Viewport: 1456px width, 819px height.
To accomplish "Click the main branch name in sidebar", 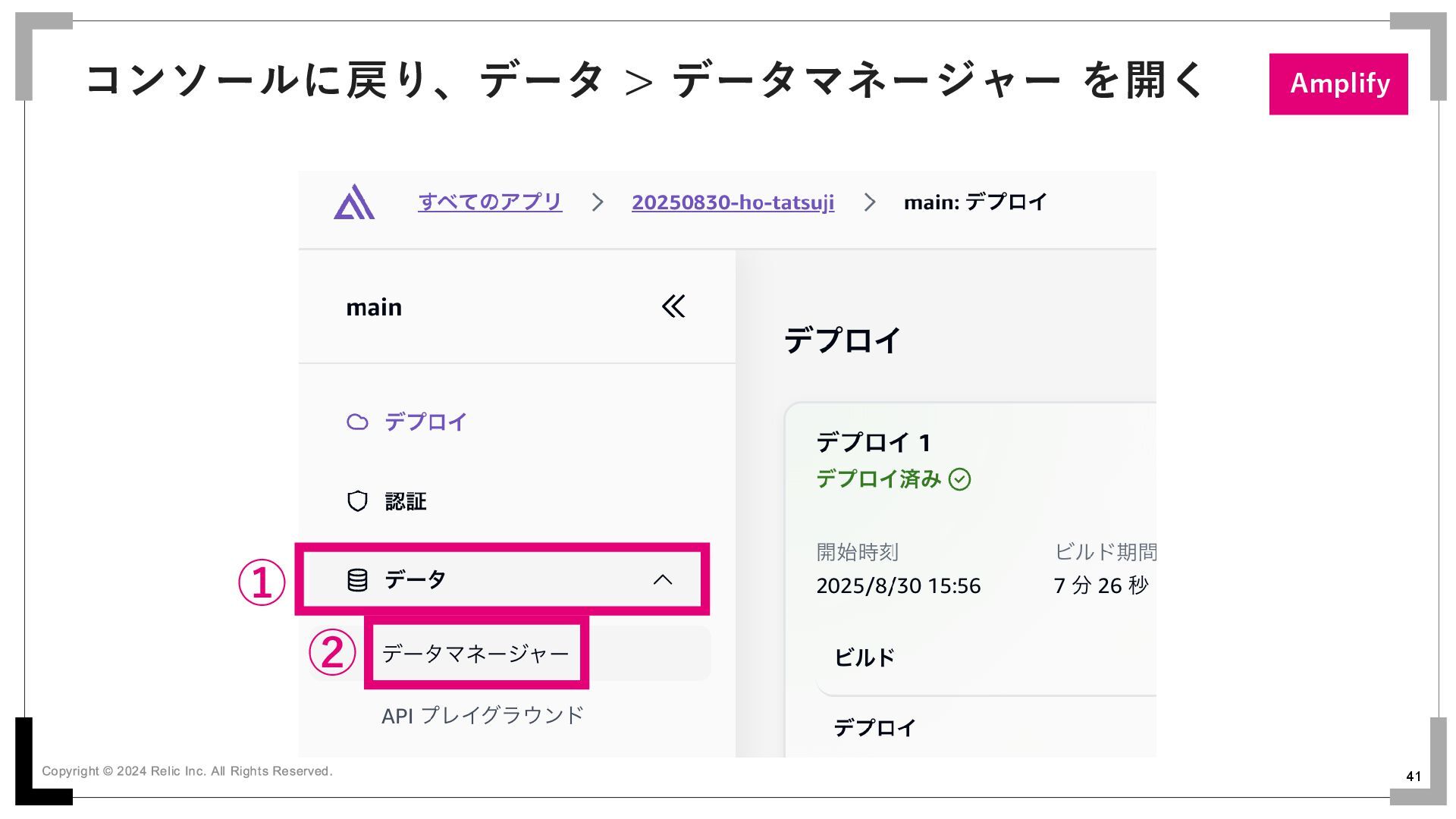I will coord(374,307).
